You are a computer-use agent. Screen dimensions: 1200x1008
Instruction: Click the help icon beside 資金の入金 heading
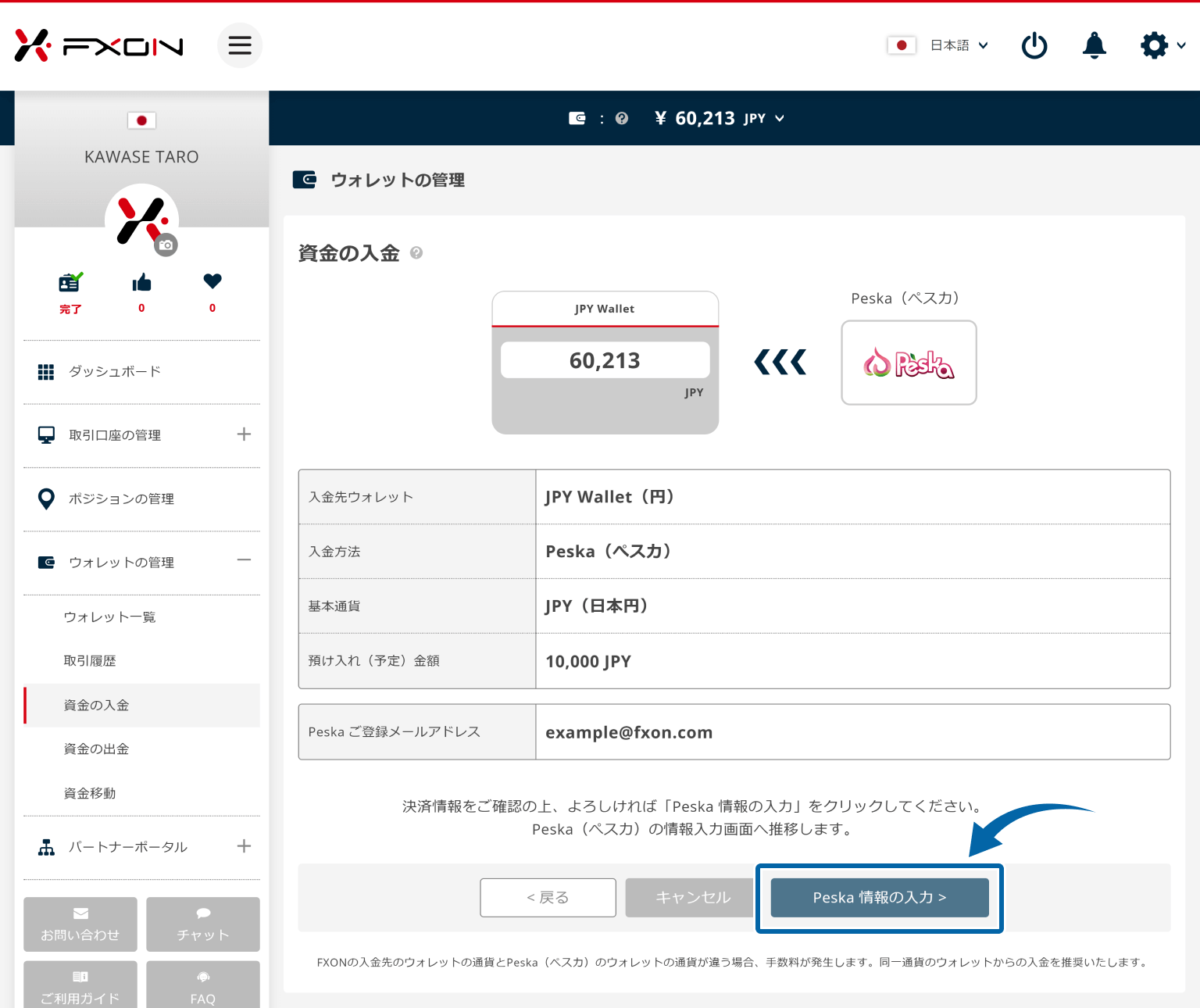[x=416, y=253]
